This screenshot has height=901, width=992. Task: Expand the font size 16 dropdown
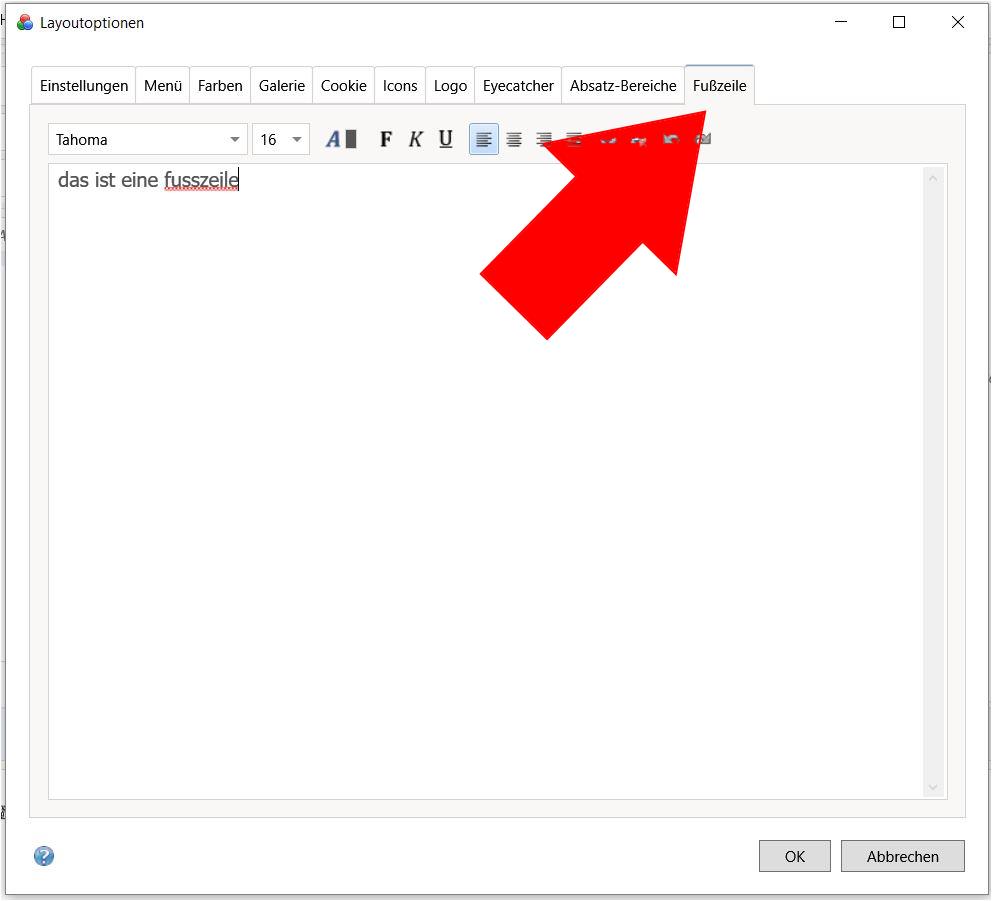coord(281,139)
